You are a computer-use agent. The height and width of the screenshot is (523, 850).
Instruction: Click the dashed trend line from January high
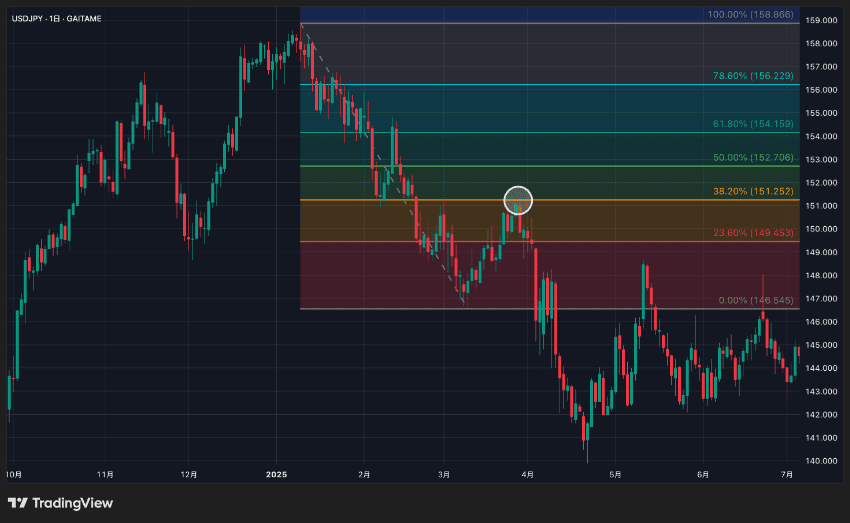(x=382, y=163)
